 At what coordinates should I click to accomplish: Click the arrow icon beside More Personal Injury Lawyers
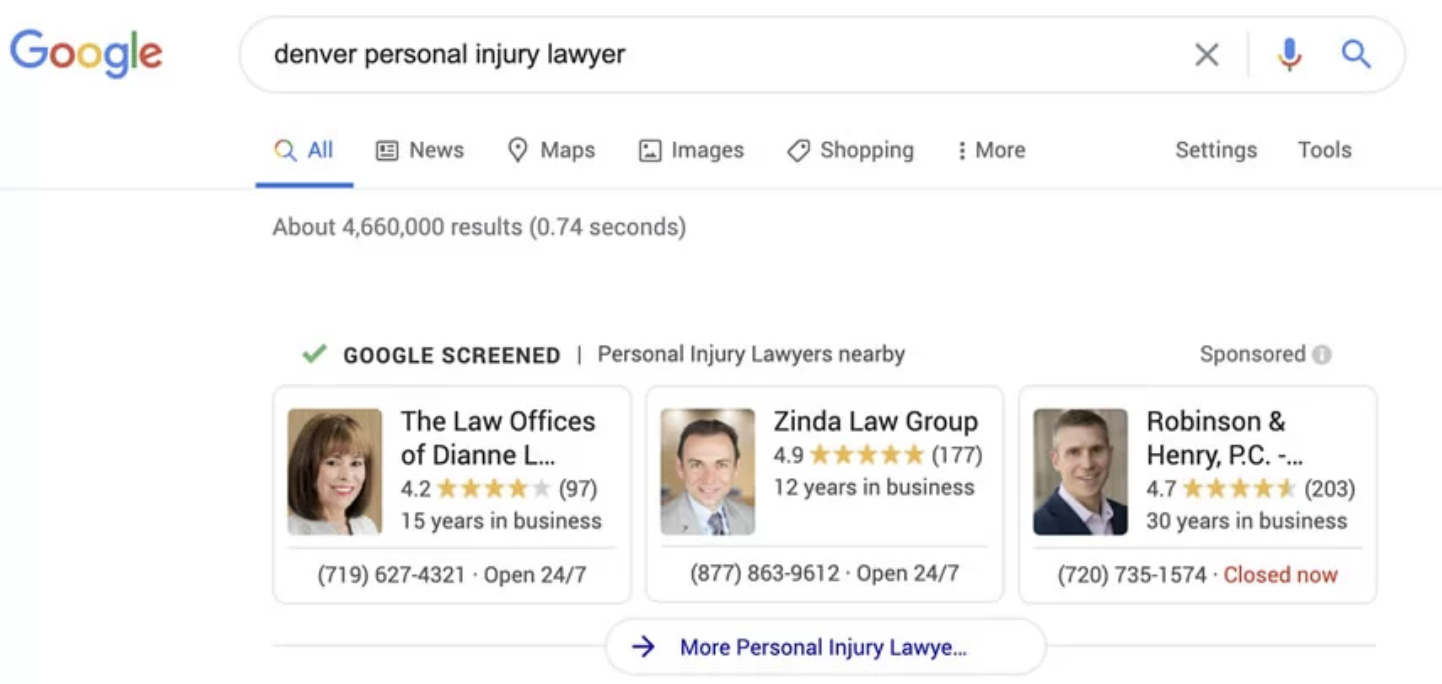[x=643, y=647]
